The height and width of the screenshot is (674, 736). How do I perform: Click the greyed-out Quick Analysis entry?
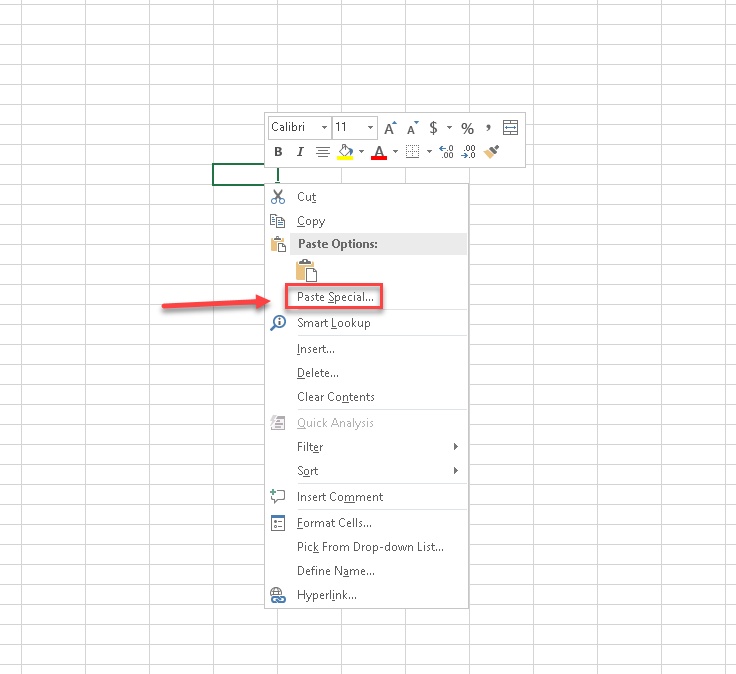click(x=367, y=423)
